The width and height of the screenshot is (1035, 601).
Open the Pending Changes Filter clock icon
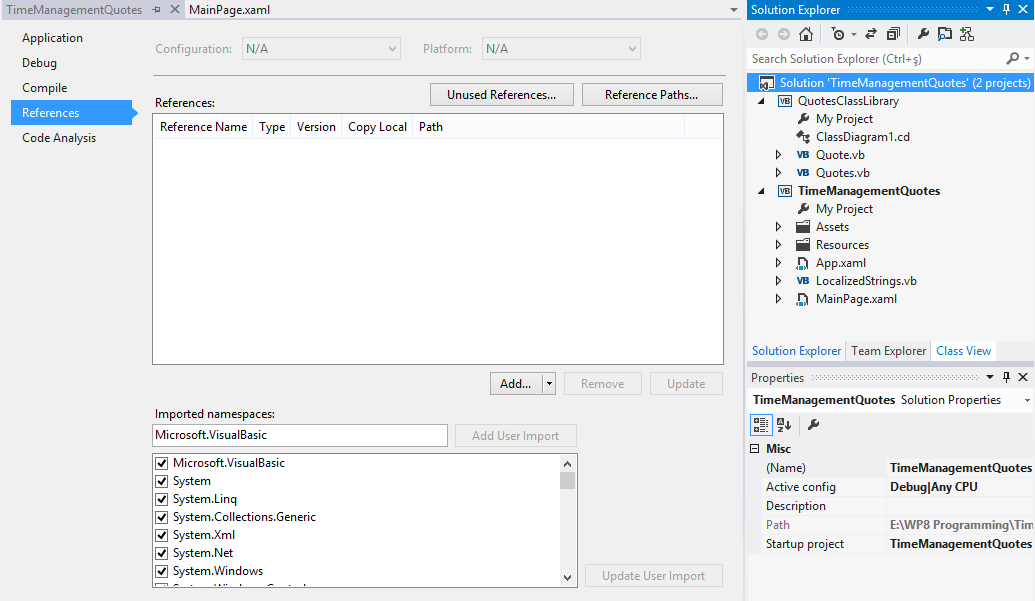[x=838, y=34]
